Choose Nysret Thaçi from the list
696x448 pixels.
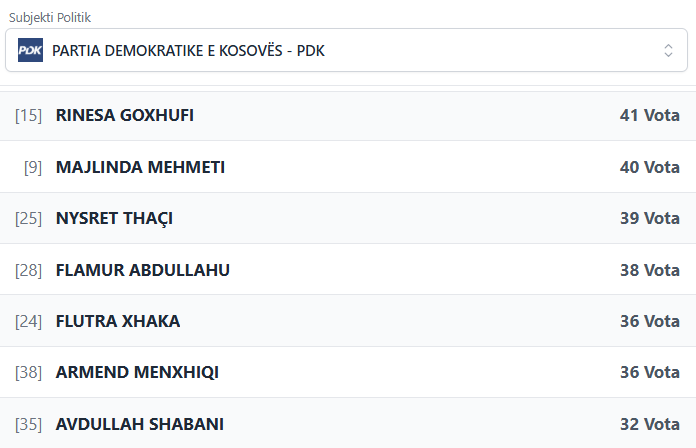pyautogui.click(x=114, y=218)
